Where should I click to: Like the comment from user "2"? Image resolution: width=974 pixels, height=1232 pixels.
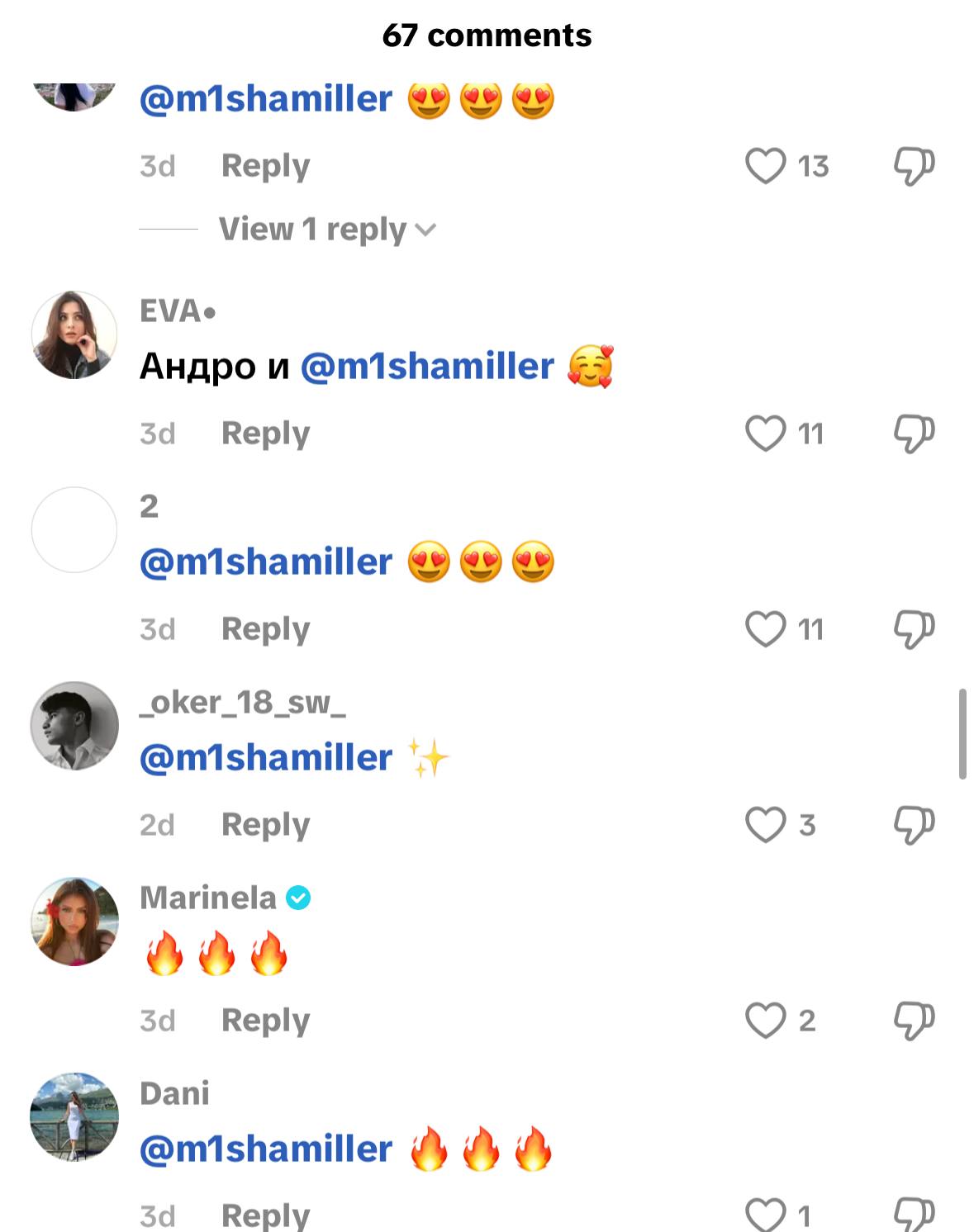(765, 629)
